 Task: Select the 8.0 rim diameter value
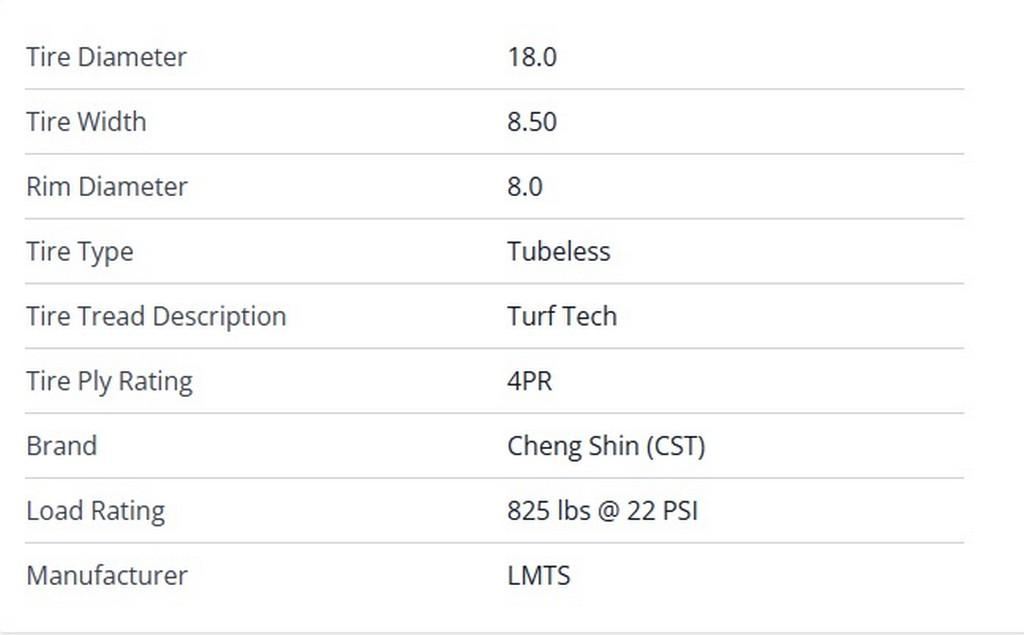tap(524, 187)
